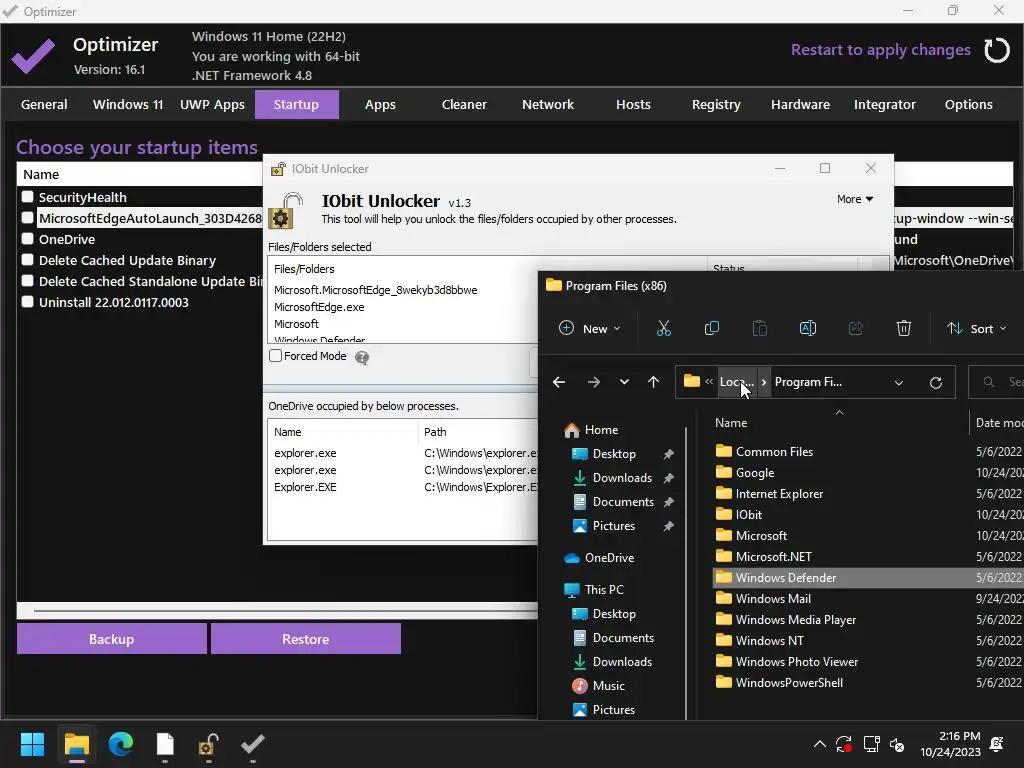The image size is (1024, 768).
Task: Switch to the Integrator tab
Action: point(885,104)
